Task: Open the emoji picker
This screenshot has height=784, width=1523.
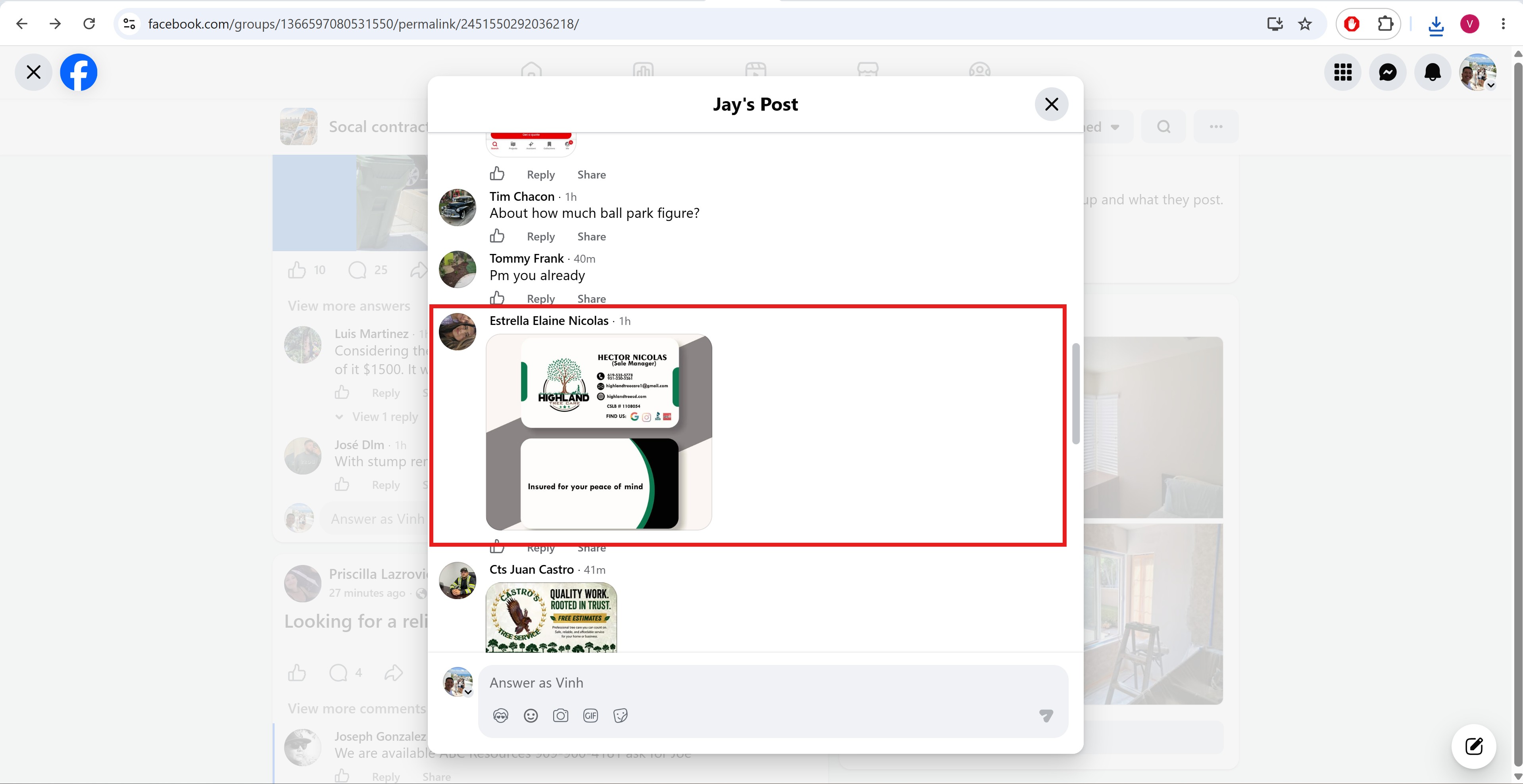Action: [x=531, y=715]
